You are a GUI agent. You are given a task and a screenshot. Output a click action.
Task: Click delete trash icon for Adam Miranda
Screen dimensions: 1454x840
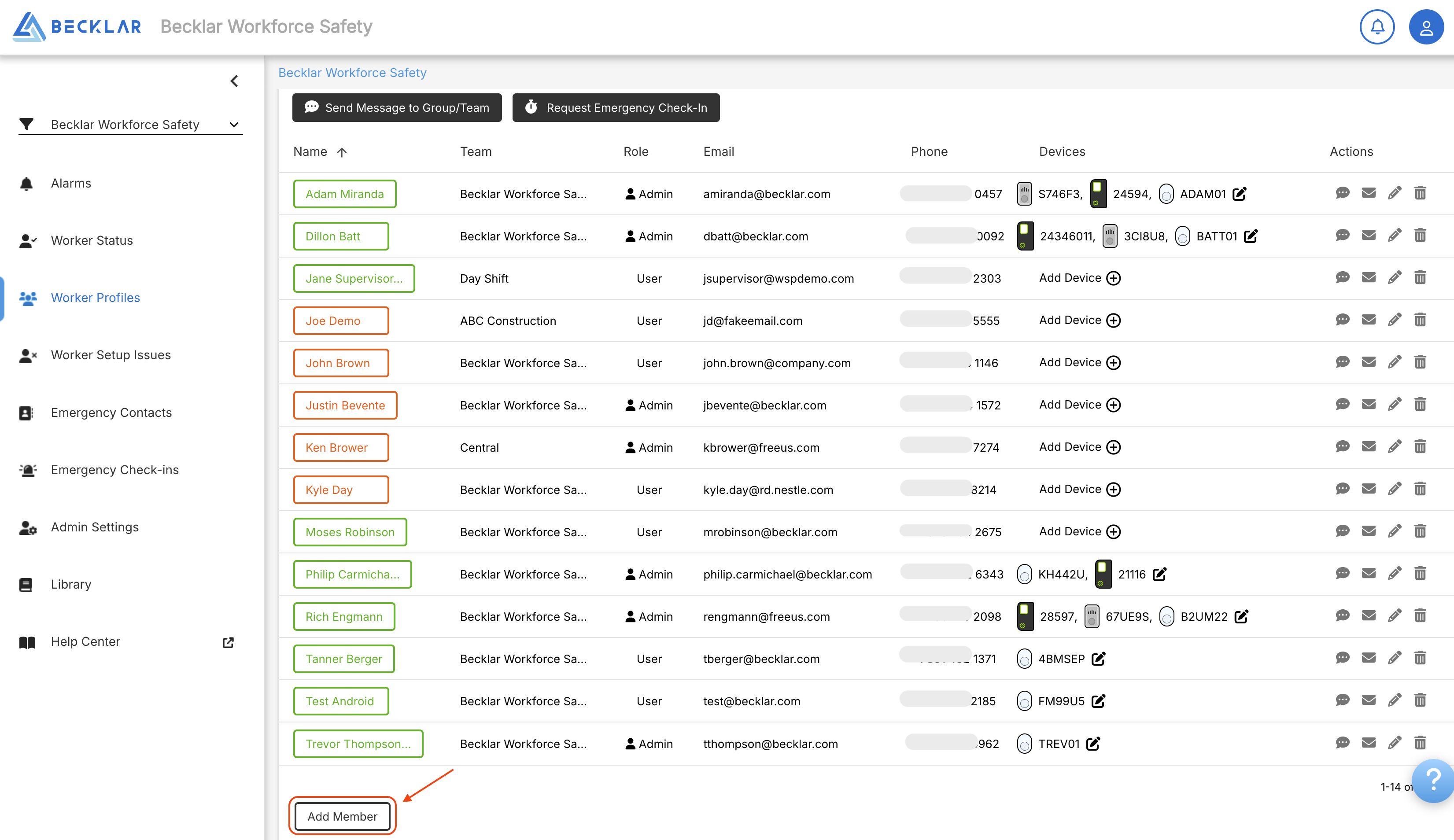pos(1420,193)
